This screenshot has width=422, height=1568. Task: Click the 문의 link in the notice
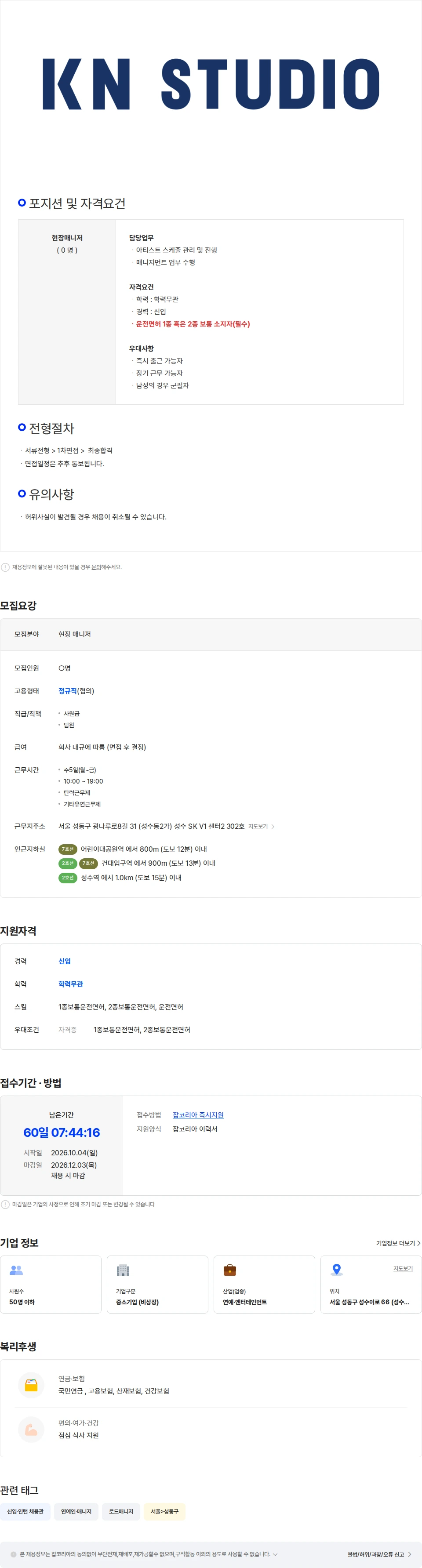click(x=95, y=567)
